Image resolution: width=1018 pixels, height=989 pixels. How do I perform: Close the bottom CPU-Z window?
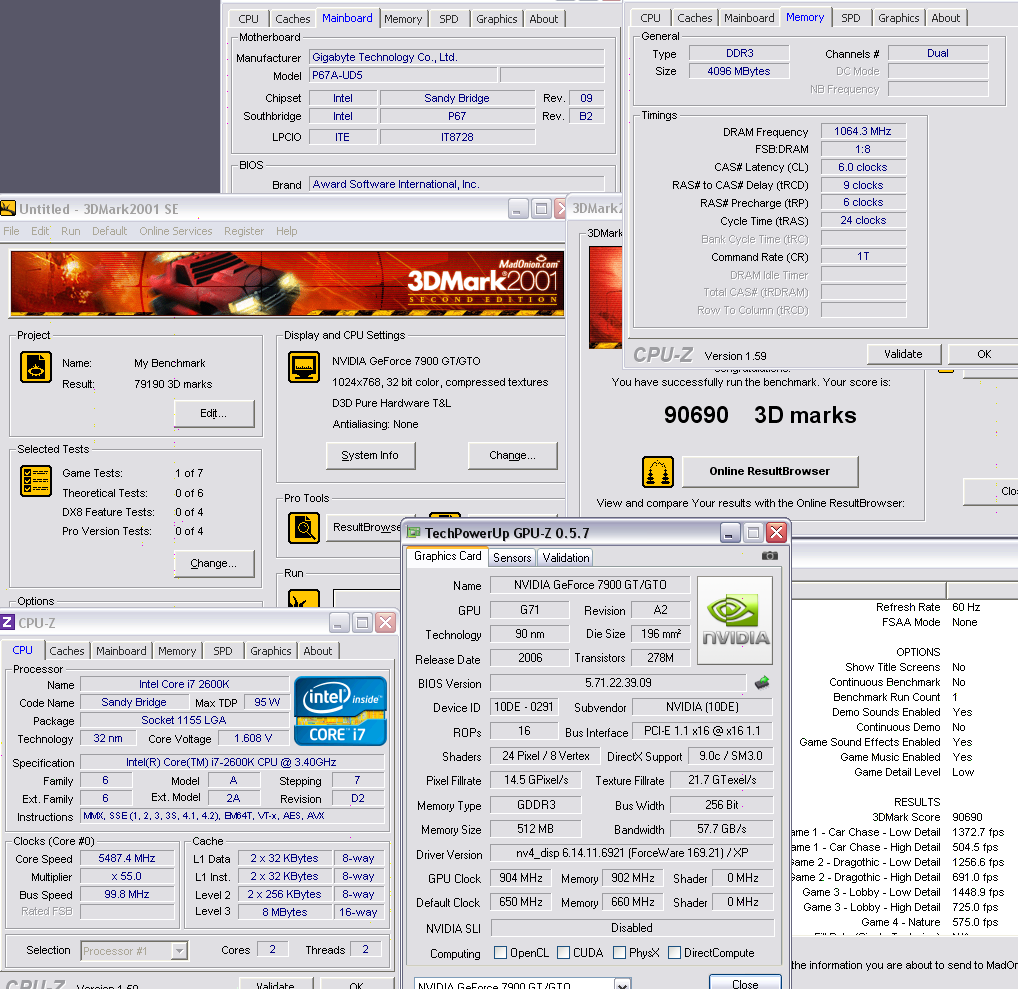click(386, 623)
